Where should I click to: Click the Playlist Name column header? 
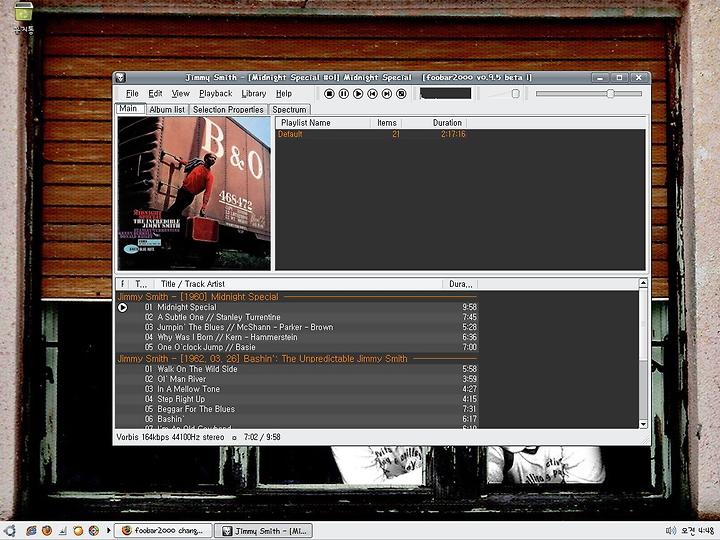(x=323, y=123)
